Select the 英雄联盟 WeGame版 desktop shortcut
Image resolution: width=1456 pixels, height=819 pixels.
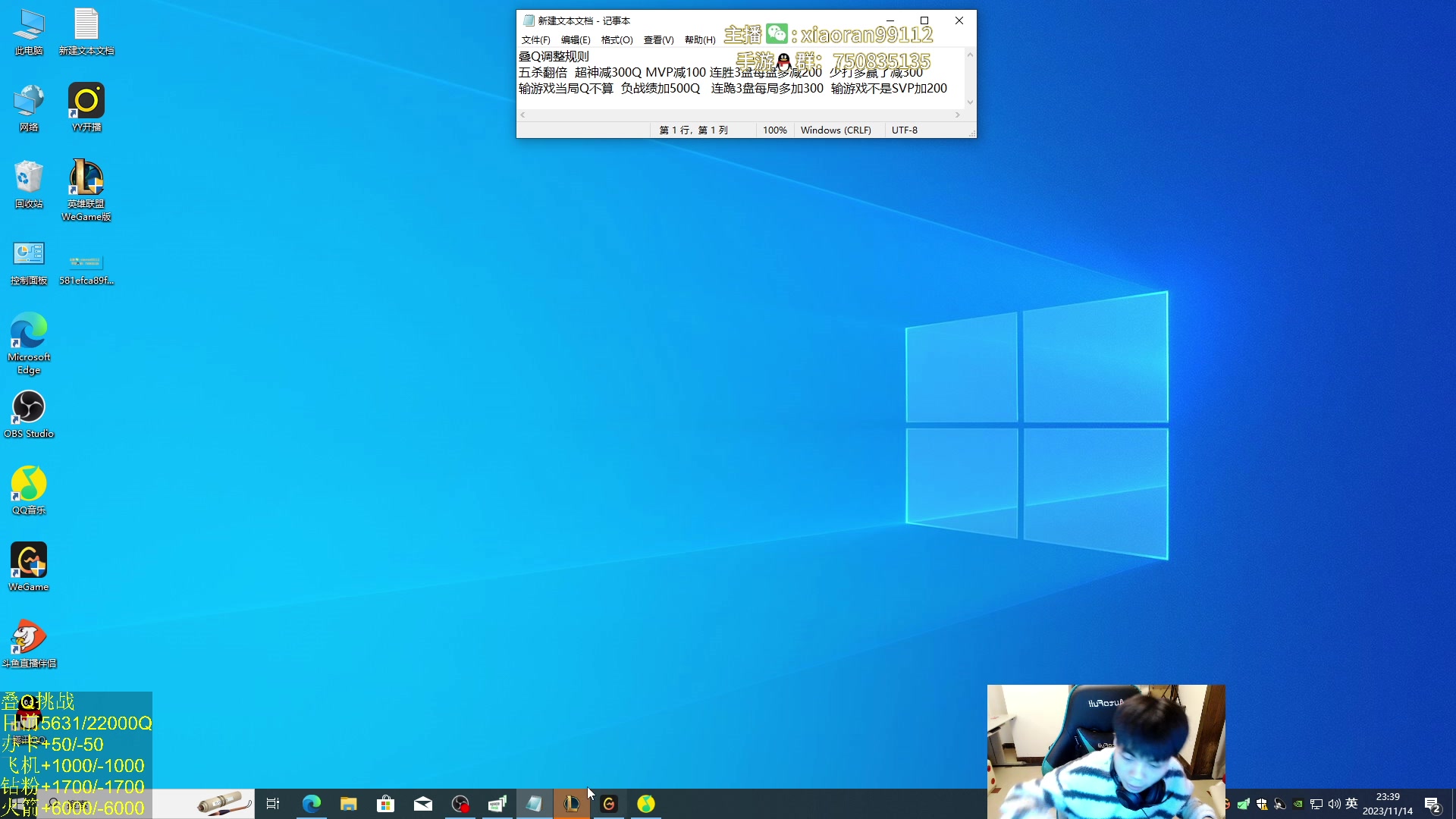(x=86, y=190)
